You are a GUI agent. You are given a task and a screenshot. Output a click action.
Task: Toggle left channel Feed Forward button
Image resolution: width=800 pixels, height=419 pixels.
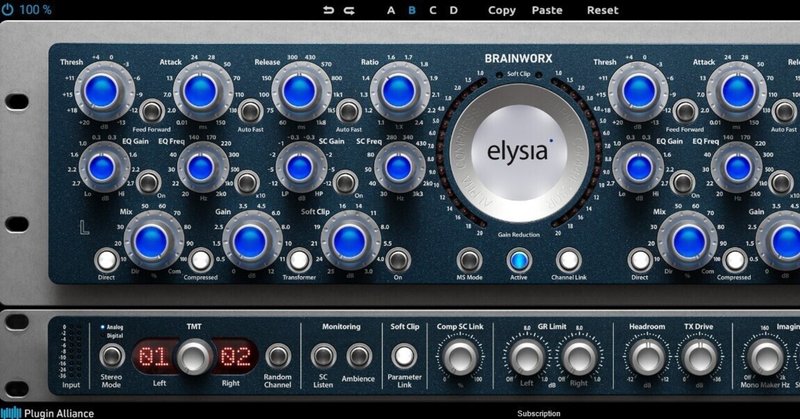152,111
